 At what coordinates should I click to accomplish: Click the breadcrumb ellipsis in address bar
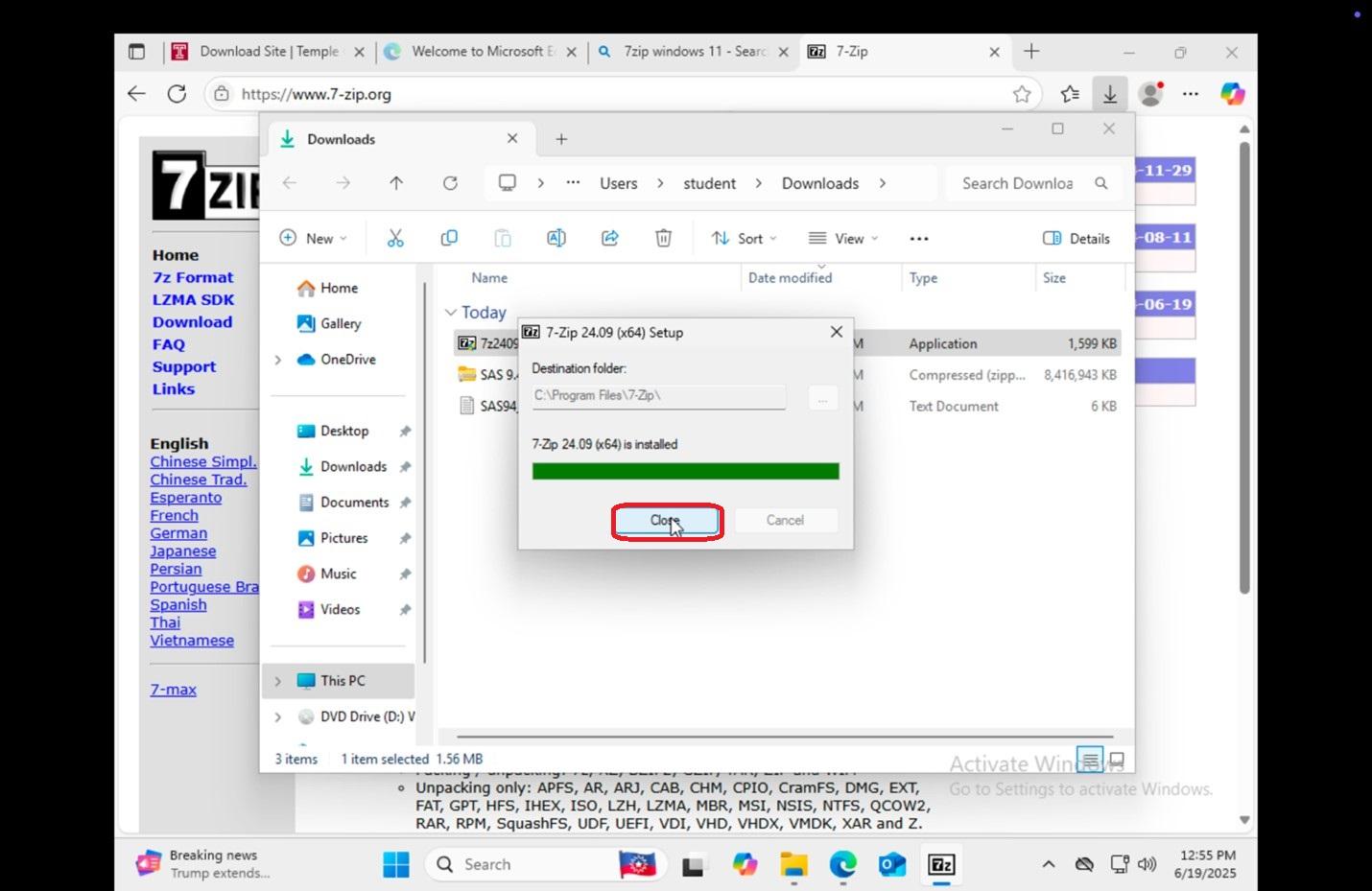point(573,183)
